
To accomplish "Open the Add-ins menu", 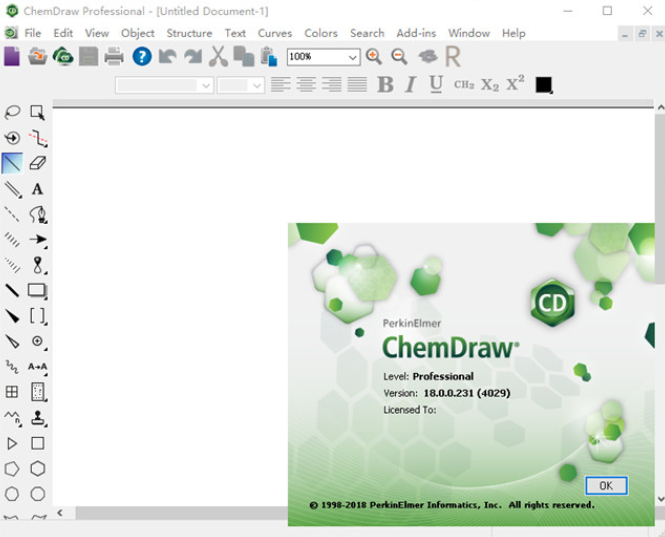I will (x=416, y=33).
